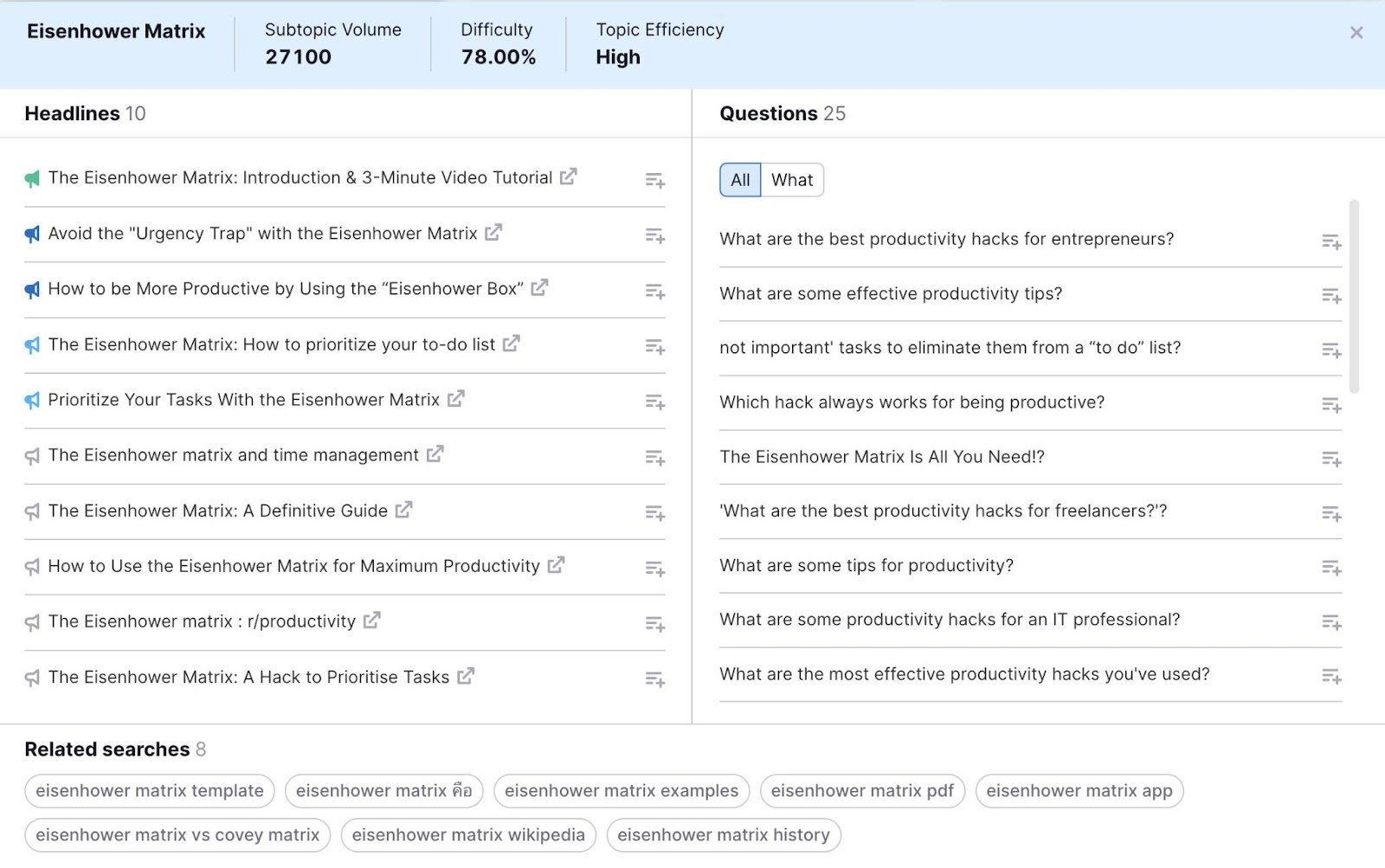
Task: Select the "All" questions filter
Action: (x=739, y=180)
